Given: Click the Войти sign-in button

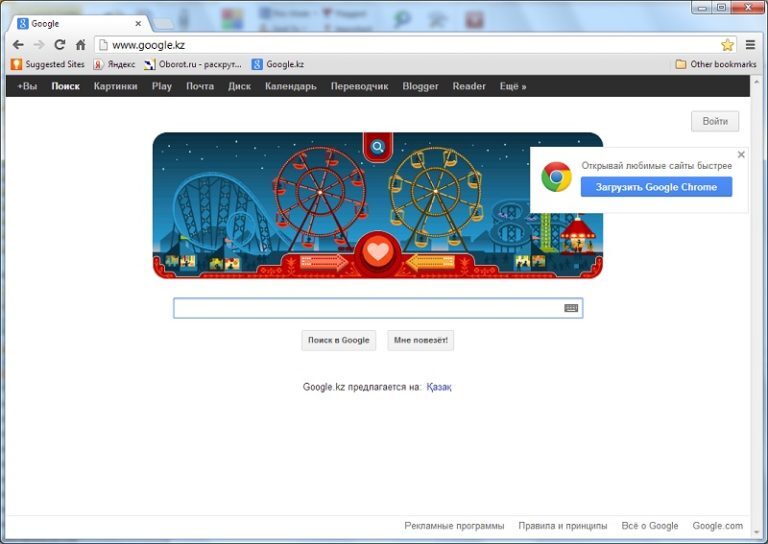Looking at the screenshot, I should point(715,121).
